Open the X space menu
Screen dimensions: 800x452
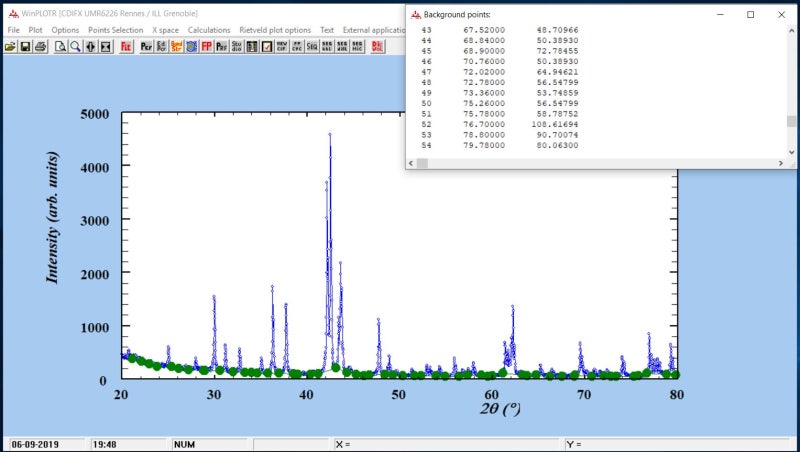(x=165, y=30)
